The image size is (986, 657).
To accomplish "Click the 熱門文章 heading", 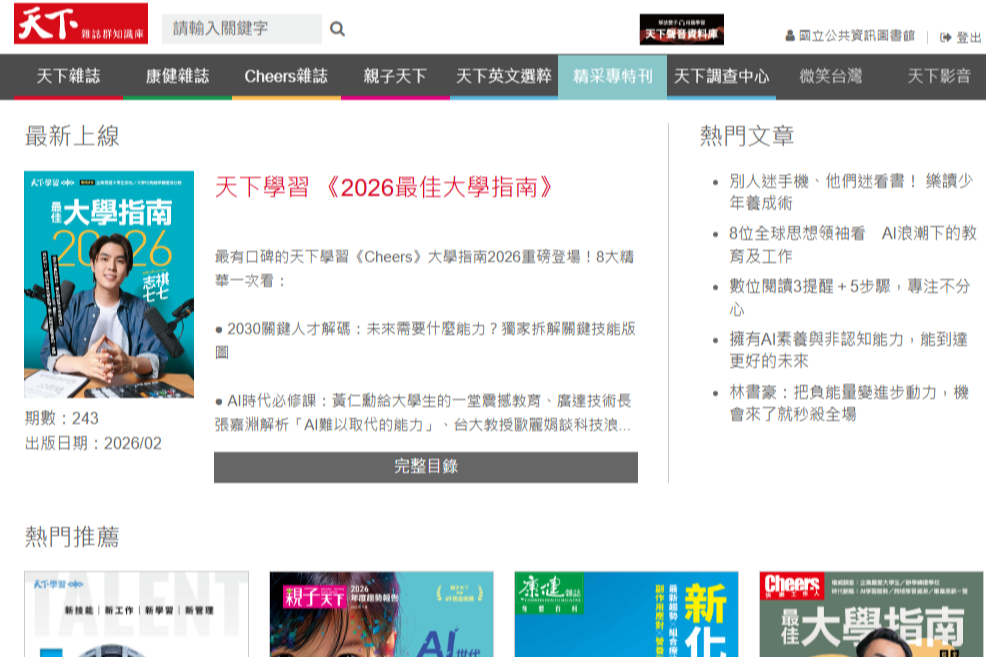I will tap(747, 136).
